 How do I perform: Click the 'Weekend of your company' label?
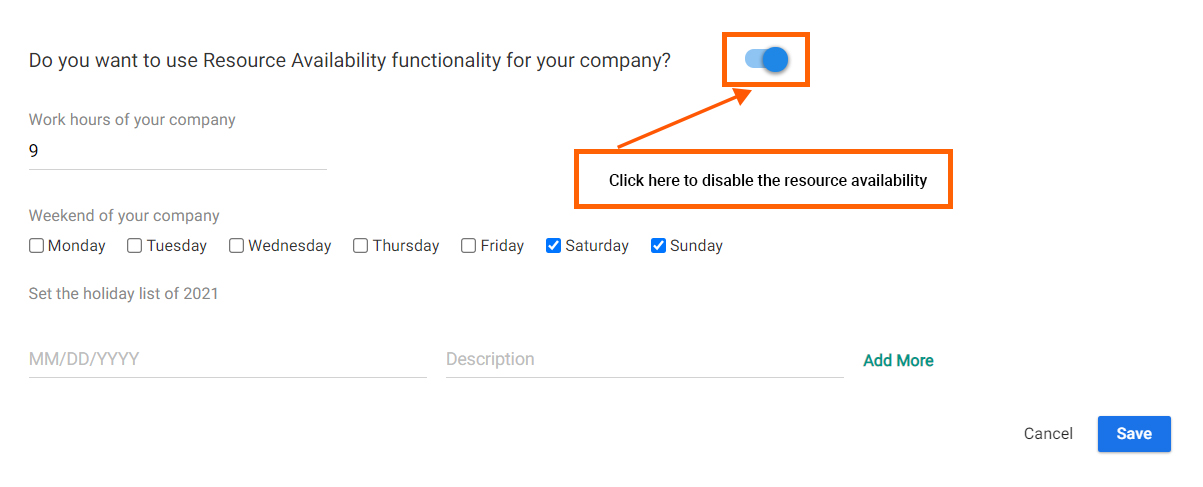[124, 216]
